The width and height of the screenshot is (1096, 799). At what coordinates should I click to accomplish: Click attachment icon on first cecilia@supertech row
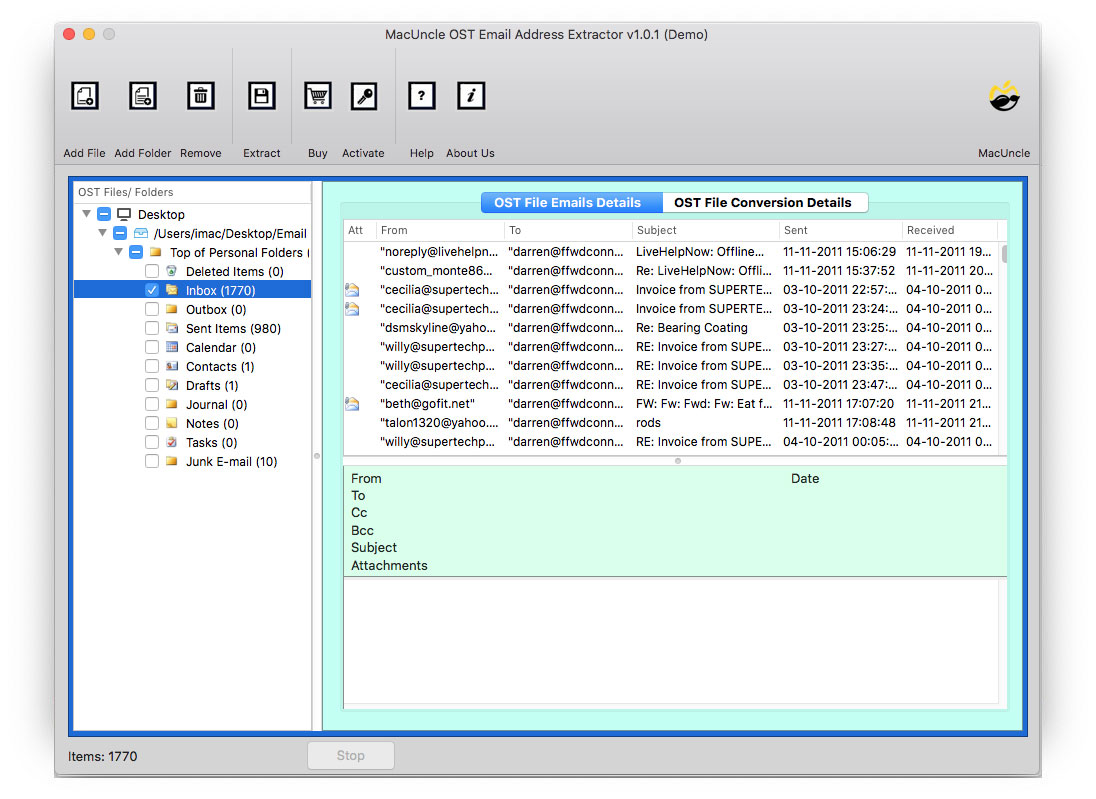[352, 289]
